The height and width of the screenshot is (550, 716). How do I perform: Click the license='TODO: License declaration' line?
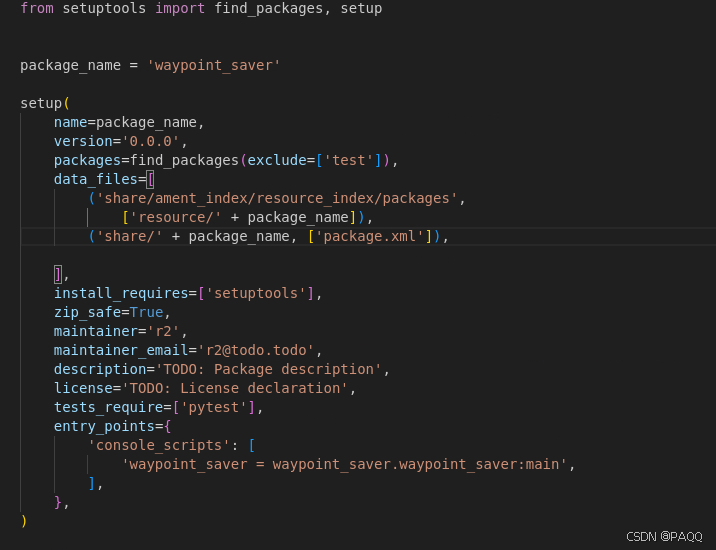[x=205, y=388]
